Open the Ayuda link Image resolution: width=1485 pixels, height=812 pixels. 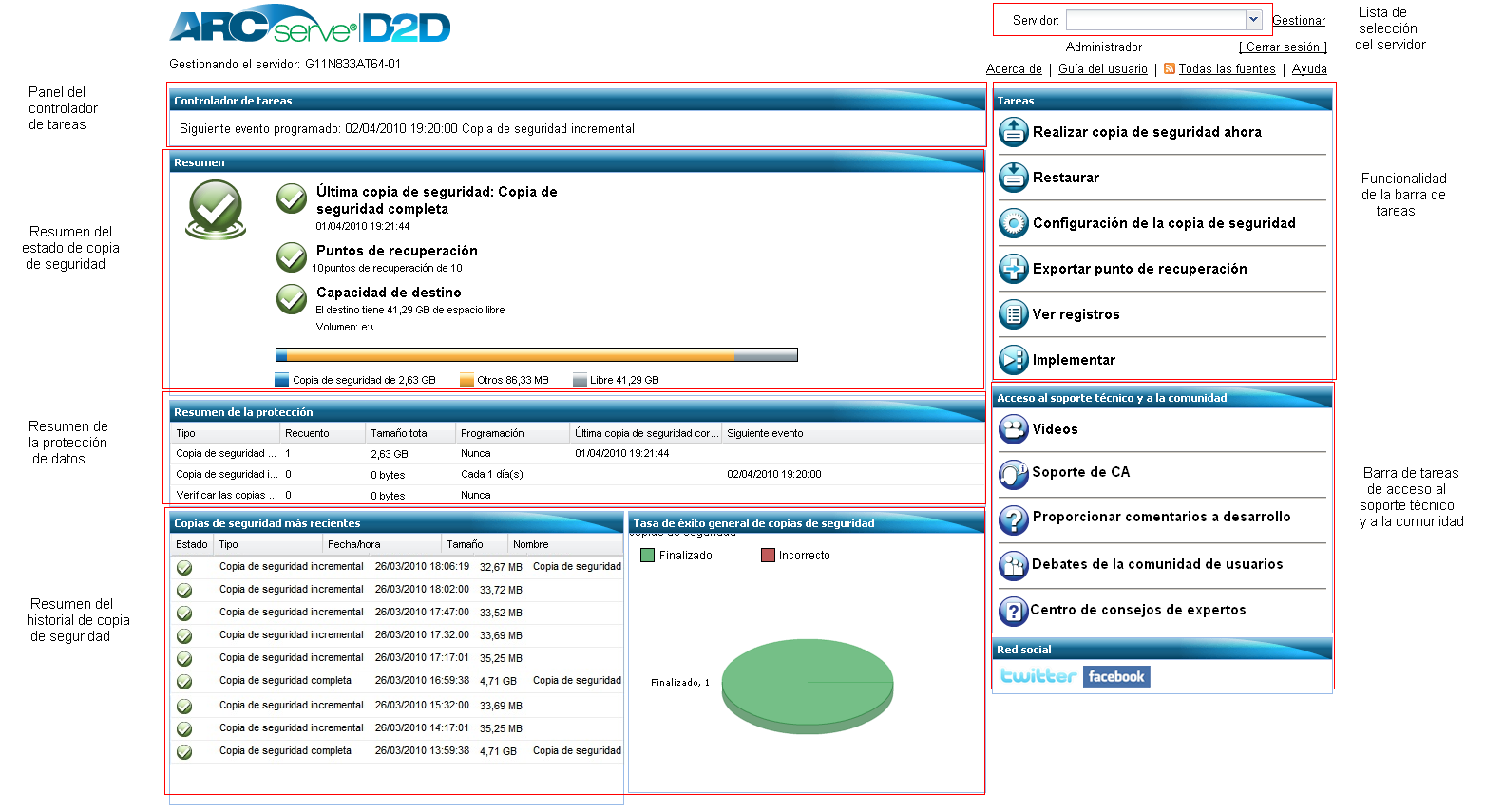(x=1309, y=69)
